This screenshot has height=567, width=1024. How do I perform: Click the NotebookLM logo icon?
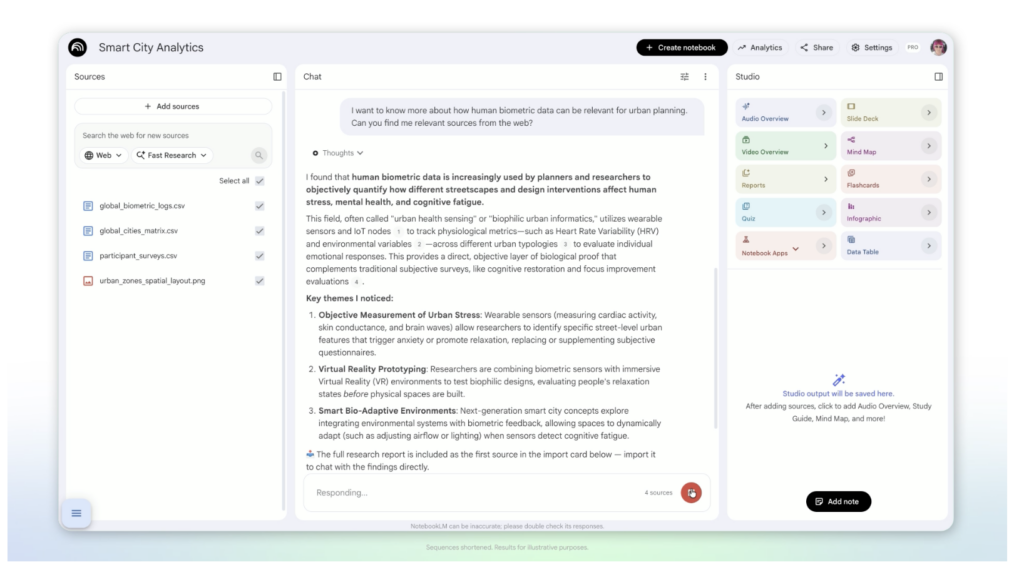tap(78, 47)
